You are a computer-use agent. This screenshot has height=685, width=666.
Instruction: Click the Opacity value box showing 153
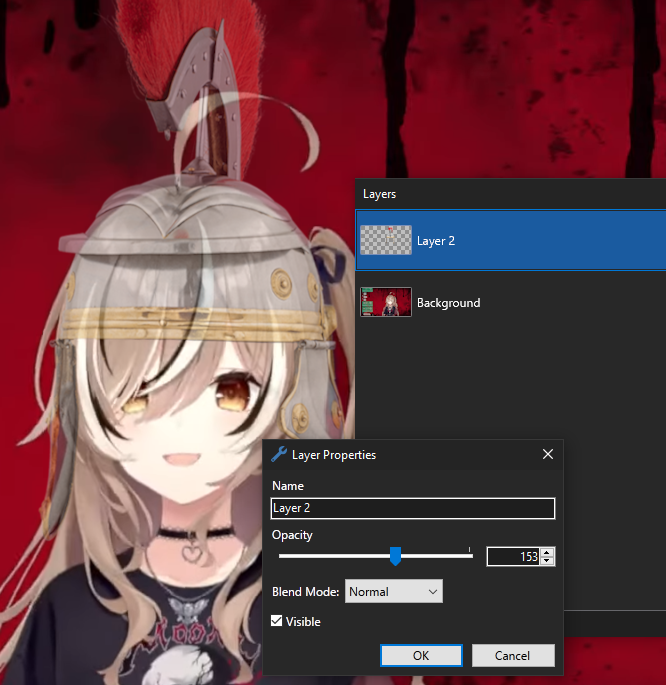(x=512, y=557)
